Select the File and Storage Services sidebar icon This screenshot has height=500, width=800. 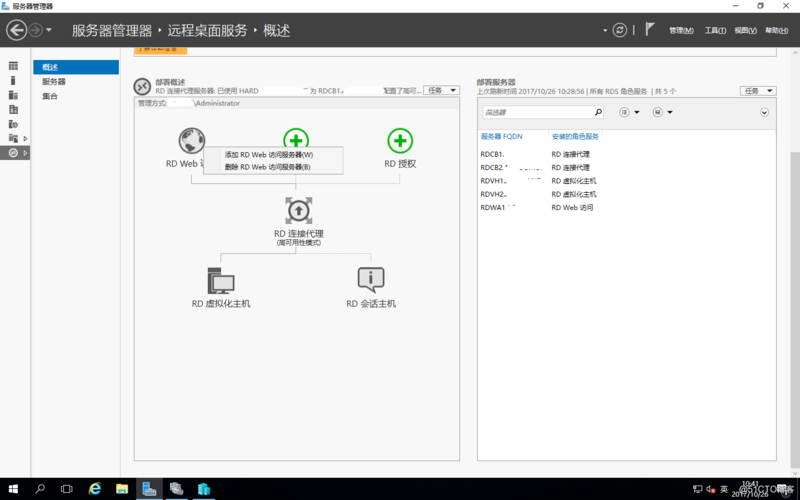tap(13, 138)
